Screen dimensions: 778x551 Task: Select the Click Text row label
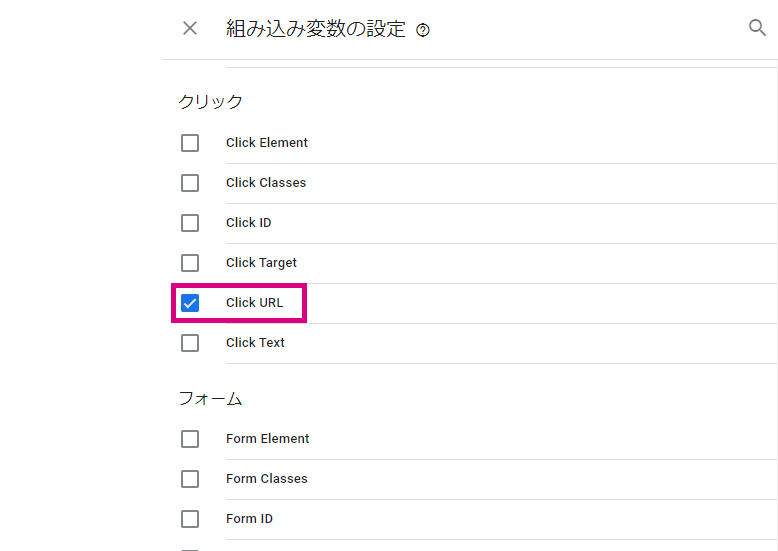click(x=256, y=343)
